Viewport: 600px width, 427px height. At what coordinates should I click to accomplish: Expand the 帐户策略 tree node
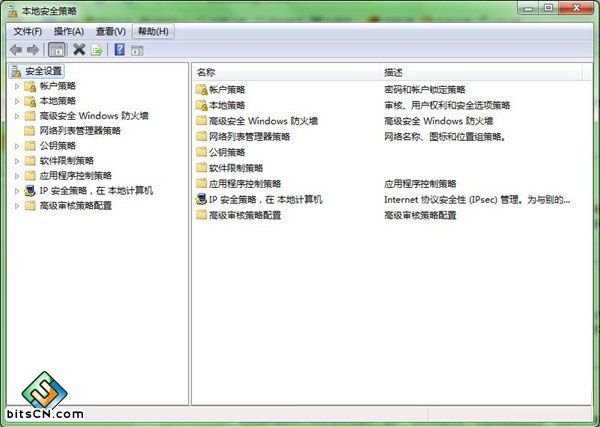(x=17, y=86)
